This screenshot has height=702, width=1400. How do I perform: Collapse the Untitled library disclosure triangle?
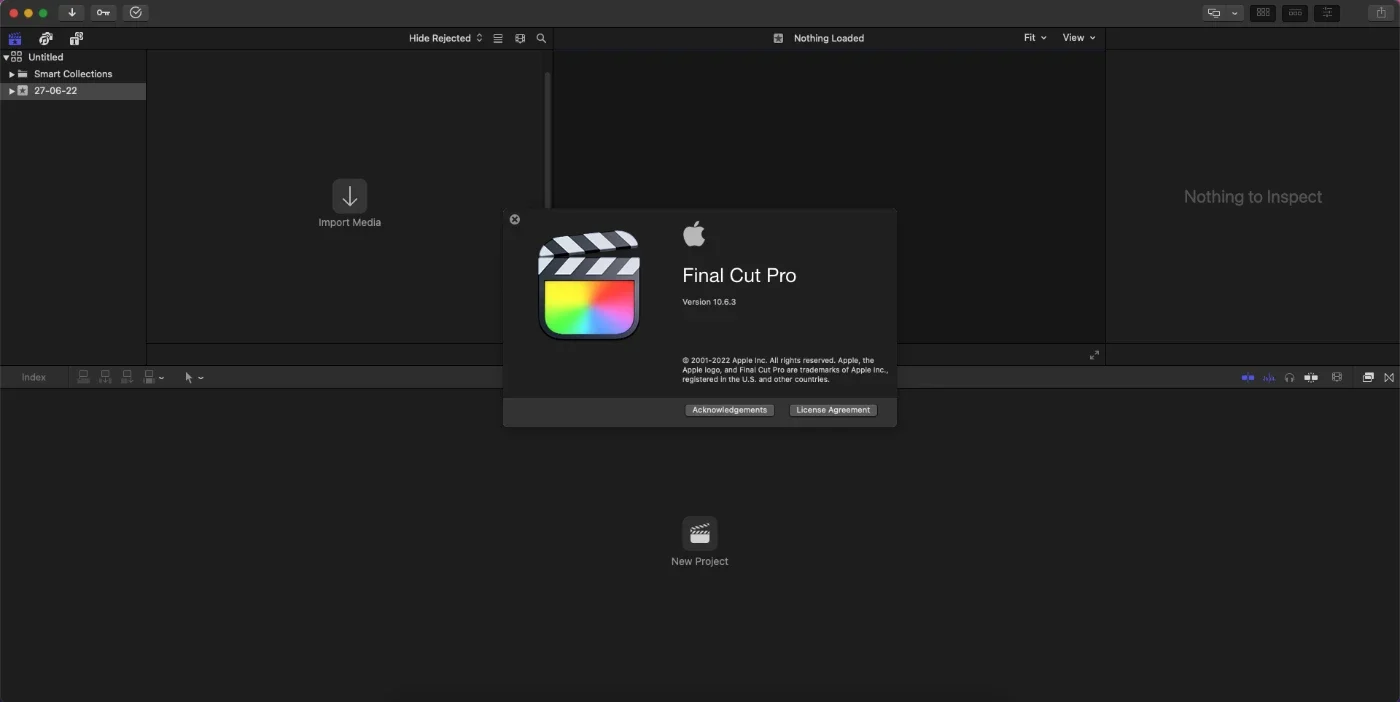click(x=6, y=58)
